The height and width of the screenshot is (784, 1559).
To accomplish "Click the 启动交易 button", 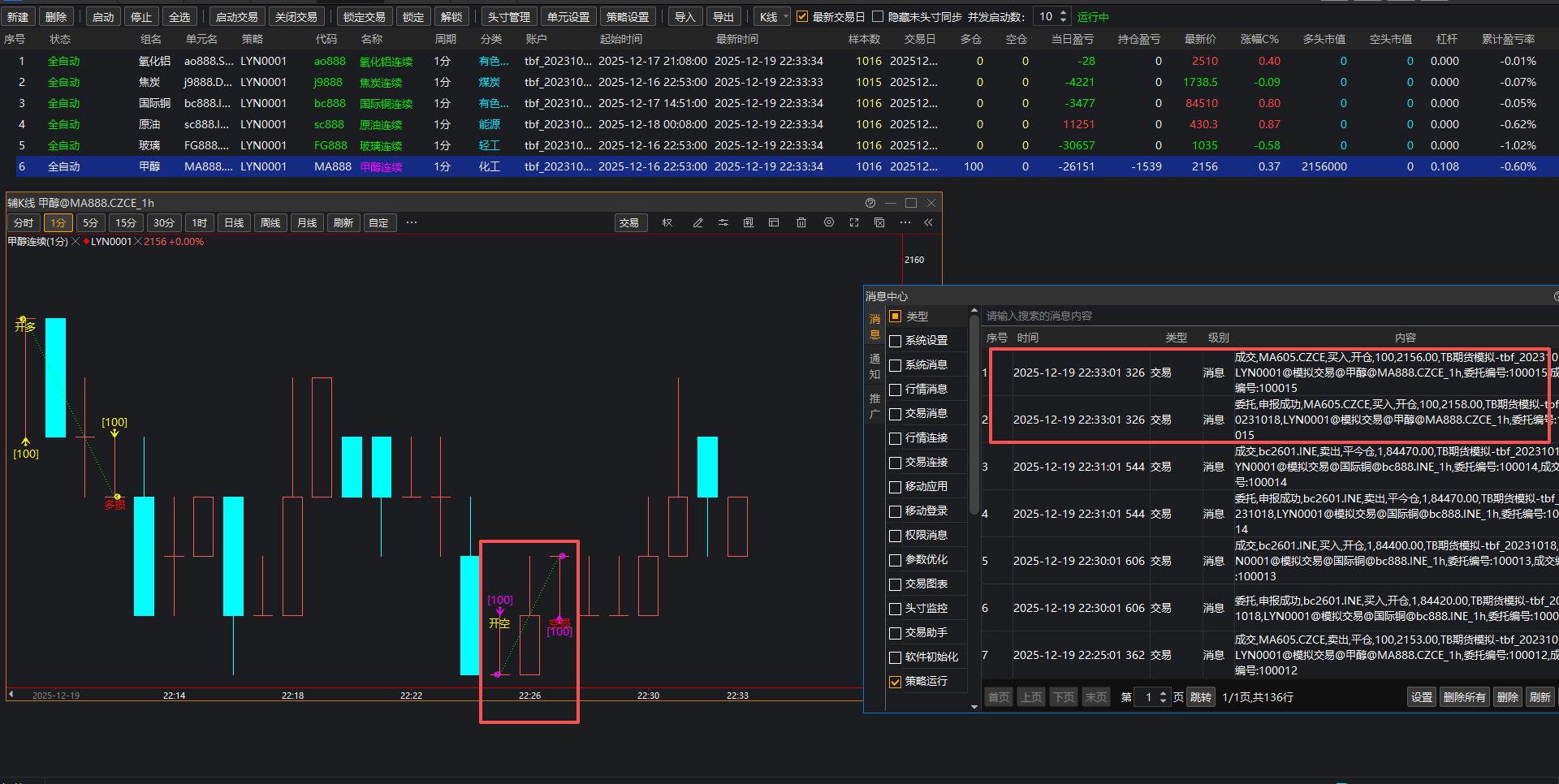I will [x=236, y=17].
